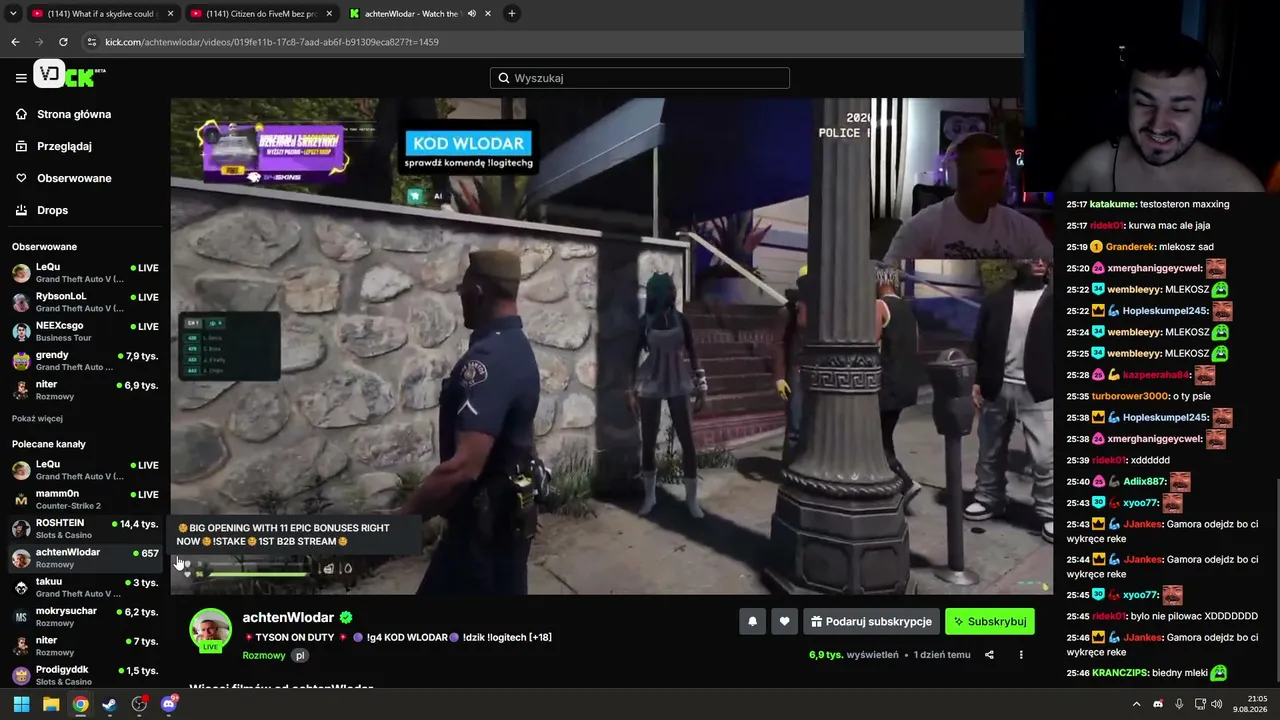Open Obserwowane in the sidebar
The width and height of the screenshot is (1280, 720).
point(74,178)
